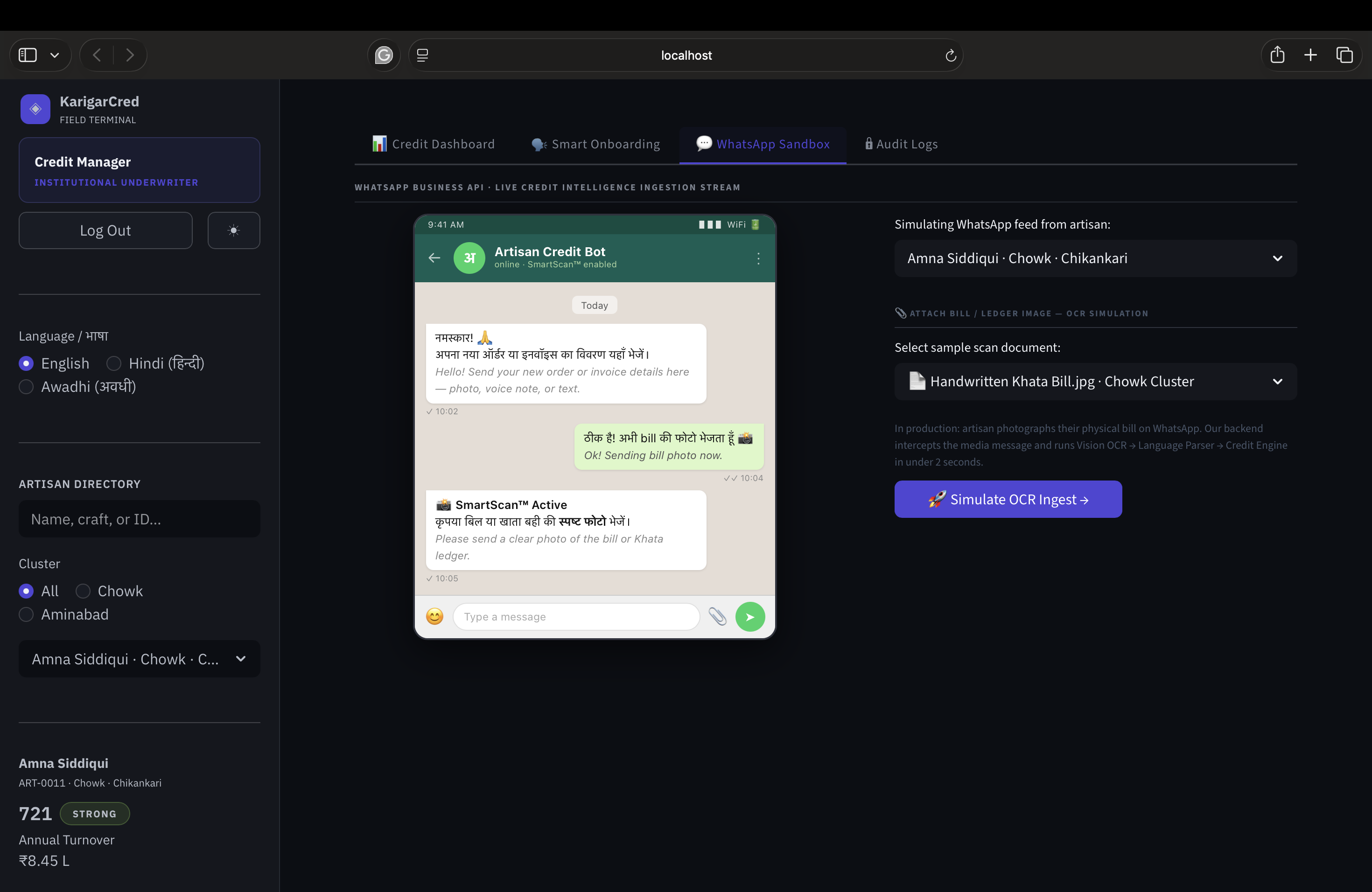Click the Log Out button
The height and width of the screenshot is (892, 1372).
105,230
